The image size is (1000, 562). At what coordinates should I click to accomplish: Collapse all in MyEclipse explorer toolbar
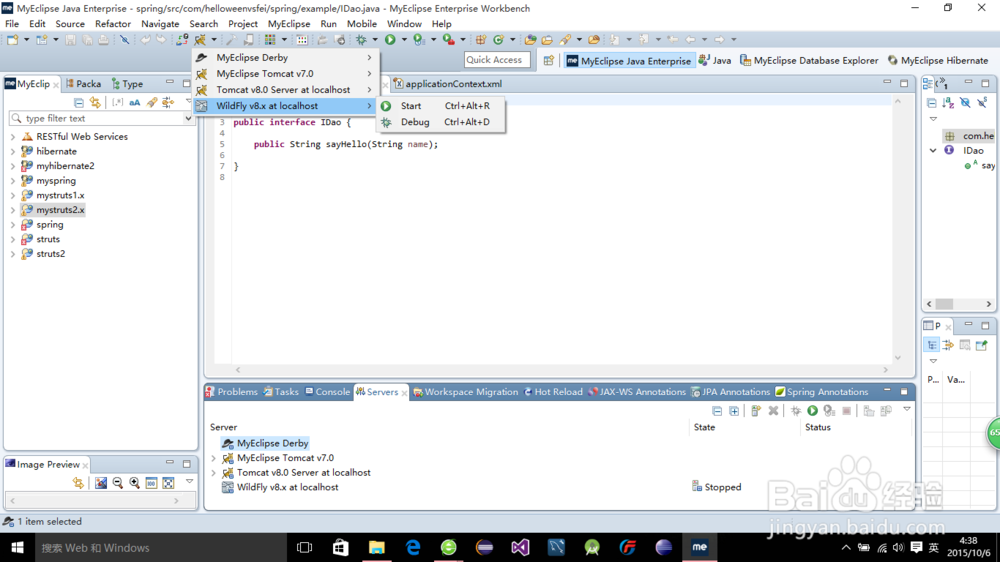pyautogui.click(x=78, y=102)
